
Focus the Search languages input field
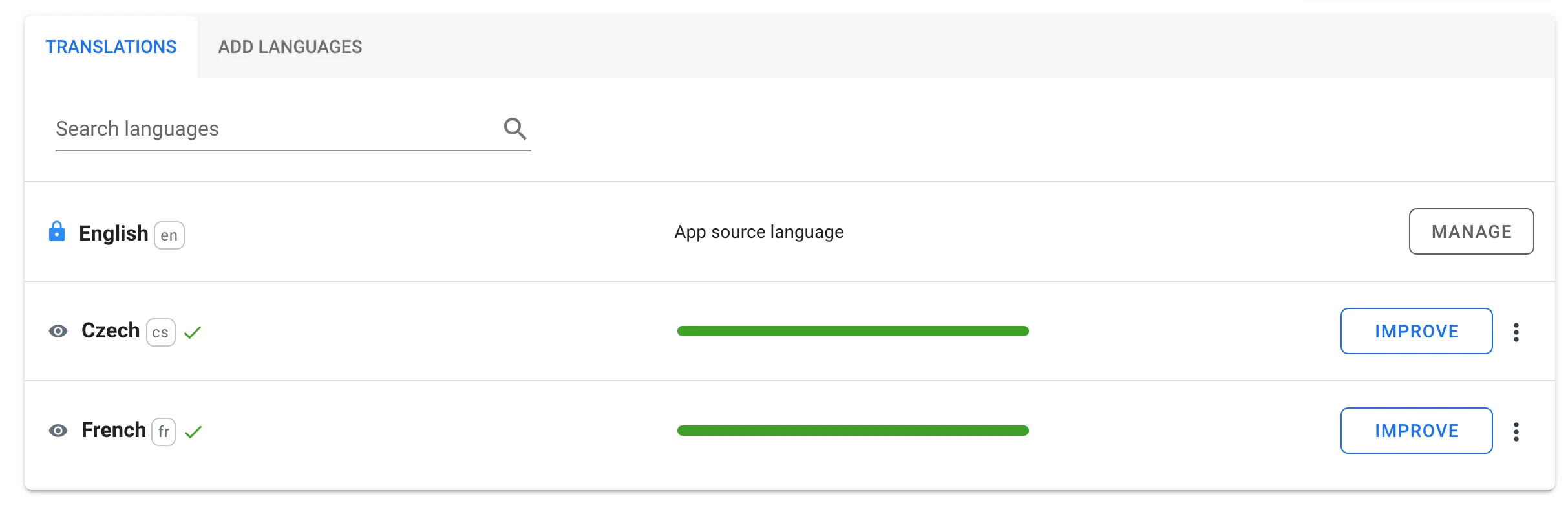tap(271, 129)
